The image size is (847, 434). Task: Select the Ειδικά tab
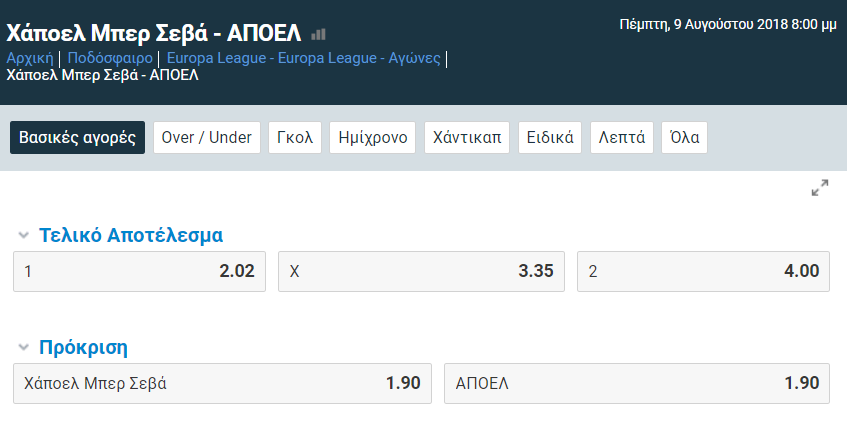pos(550,137)
